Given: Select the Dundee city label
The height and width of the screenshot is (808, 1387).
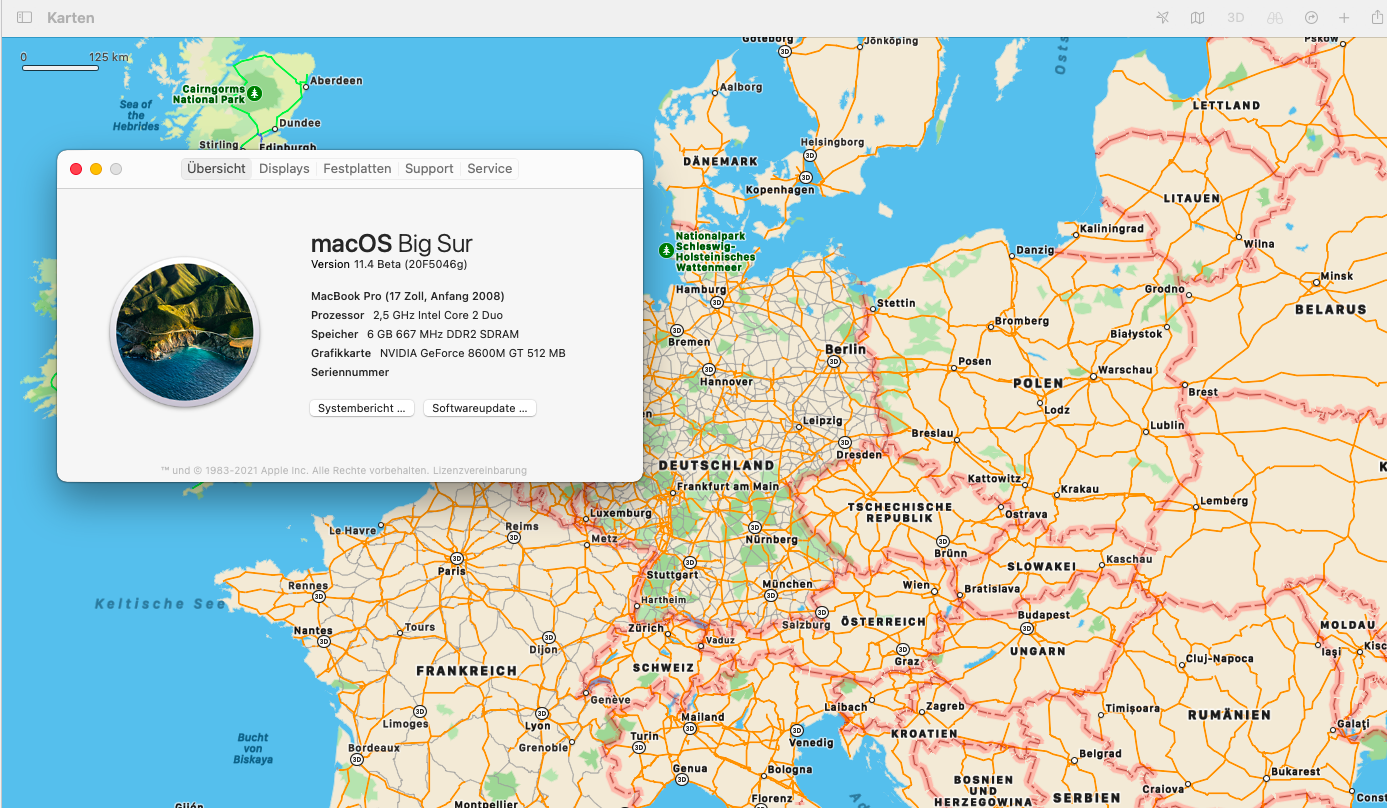Looking at the screenshot, I should pos(300,123).
